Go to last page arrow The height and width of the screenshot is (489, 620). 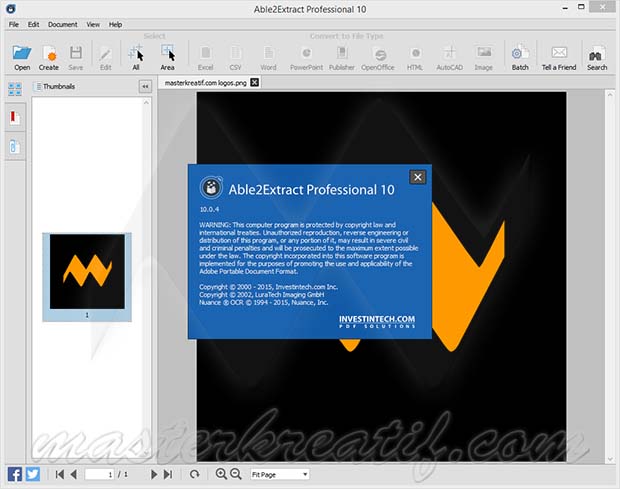pos(168,474)
